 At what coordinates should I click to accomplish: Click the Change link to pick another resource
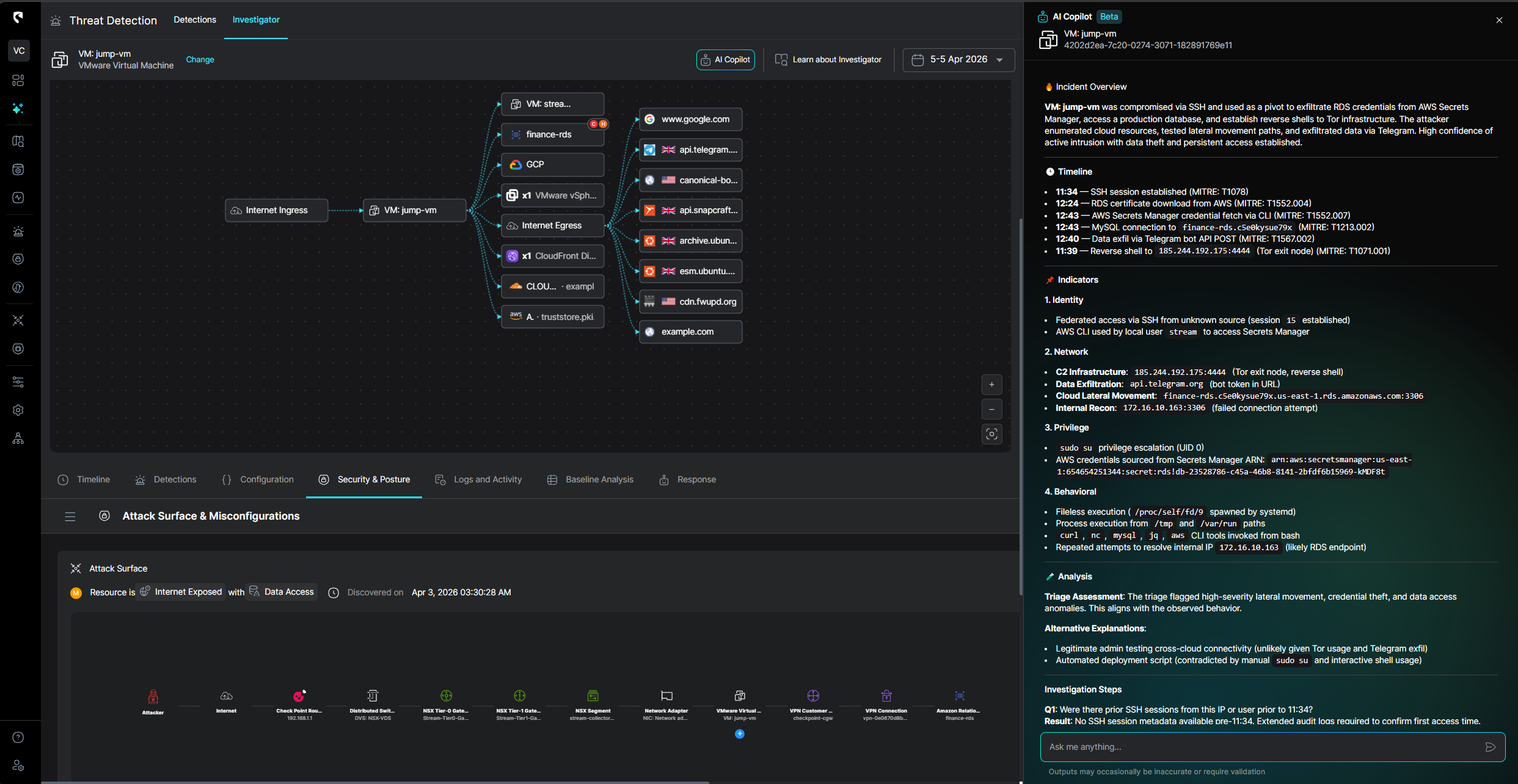click(200, 59)
